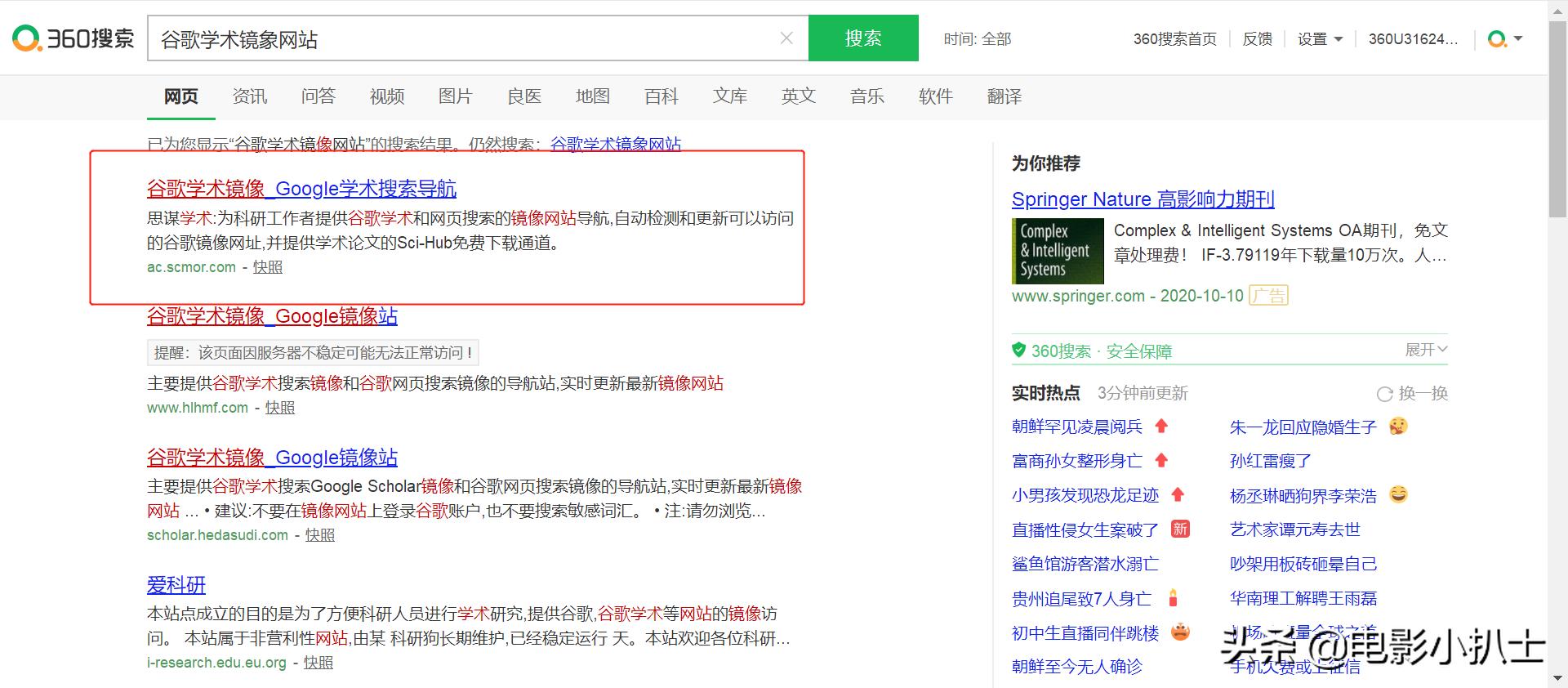Switch to the 良医 tab
Screen dimensions: 1568x688
524,96
